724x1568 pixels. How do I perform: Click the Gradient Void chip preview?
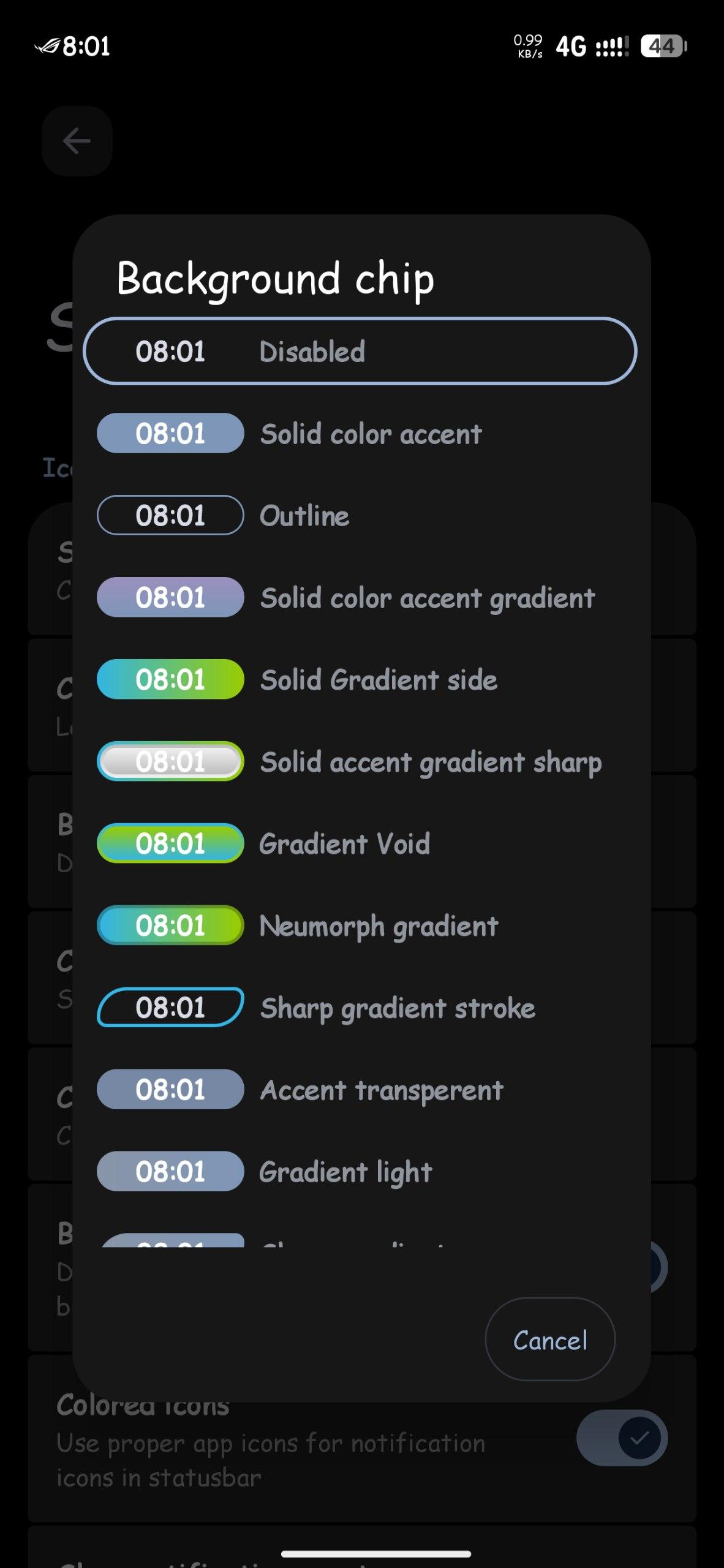(x=170, y=843)
